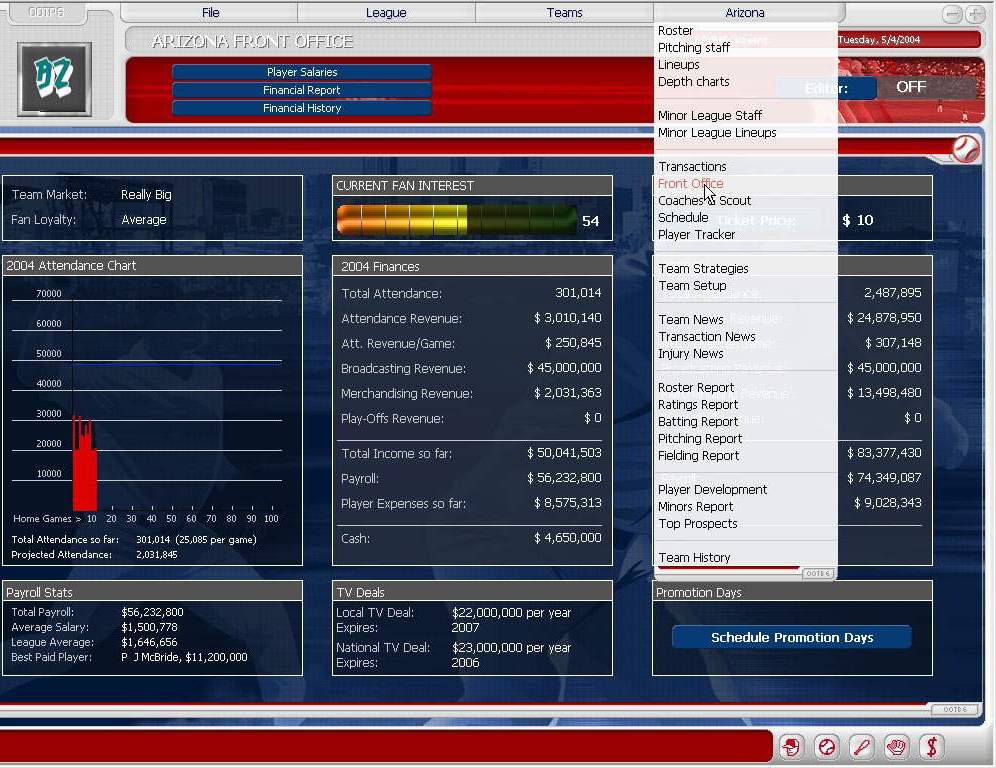
Task: Click the round plus button top right
Action: click(x=975, y=14)
